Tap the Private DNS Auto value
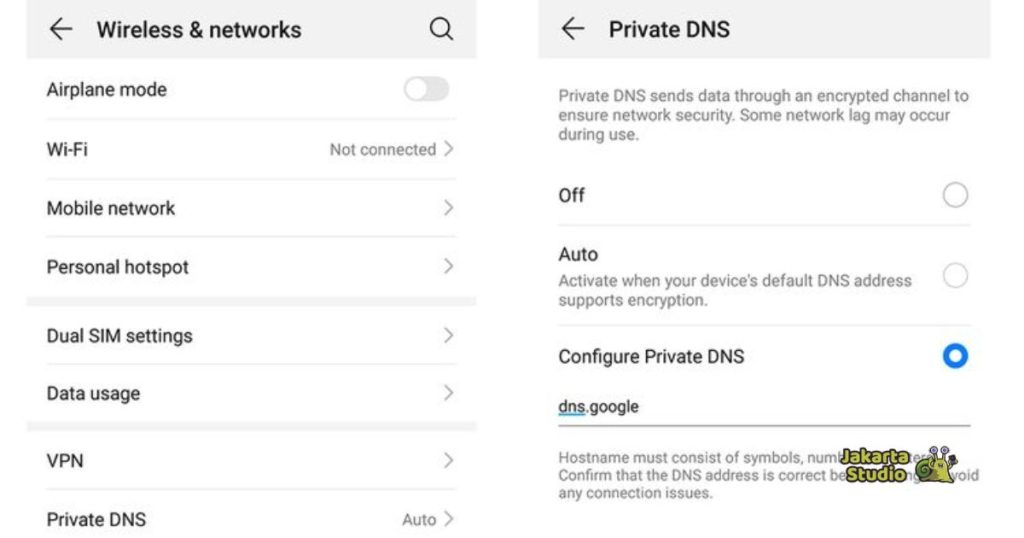The height and width of the screenshot is (538, 1024). [419, 519]
